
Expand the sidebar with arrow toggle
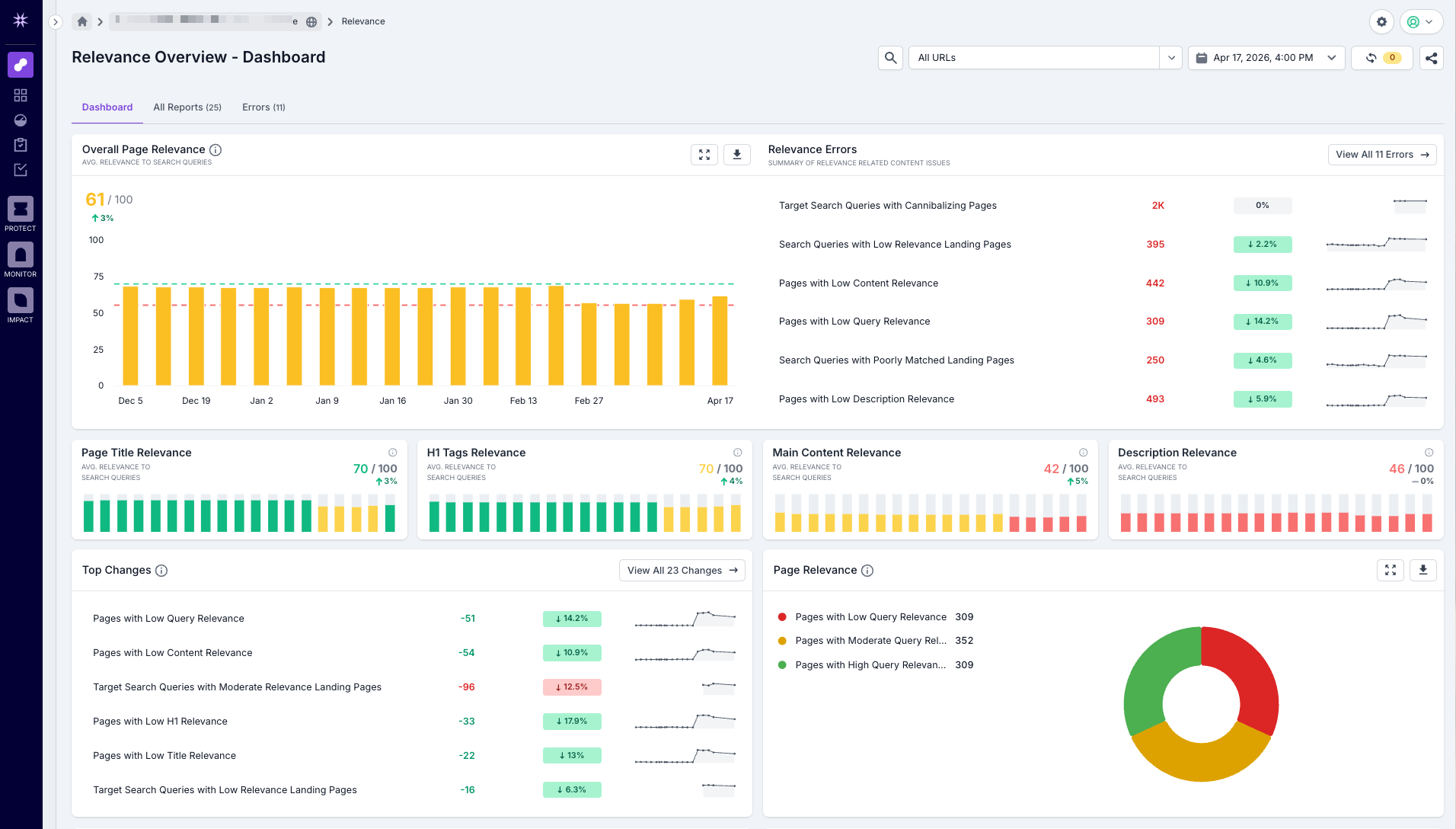[x=56, y=22]
